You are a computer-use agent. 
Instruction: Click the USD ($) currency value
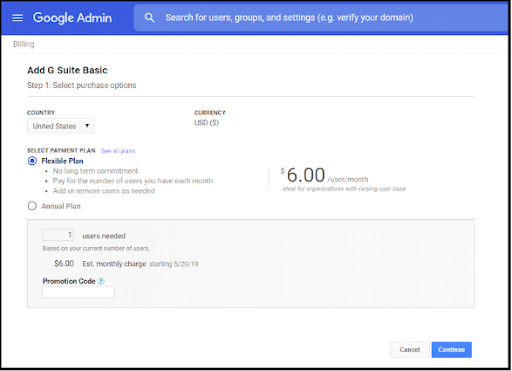pyautogui.click(x=206, y=123)
